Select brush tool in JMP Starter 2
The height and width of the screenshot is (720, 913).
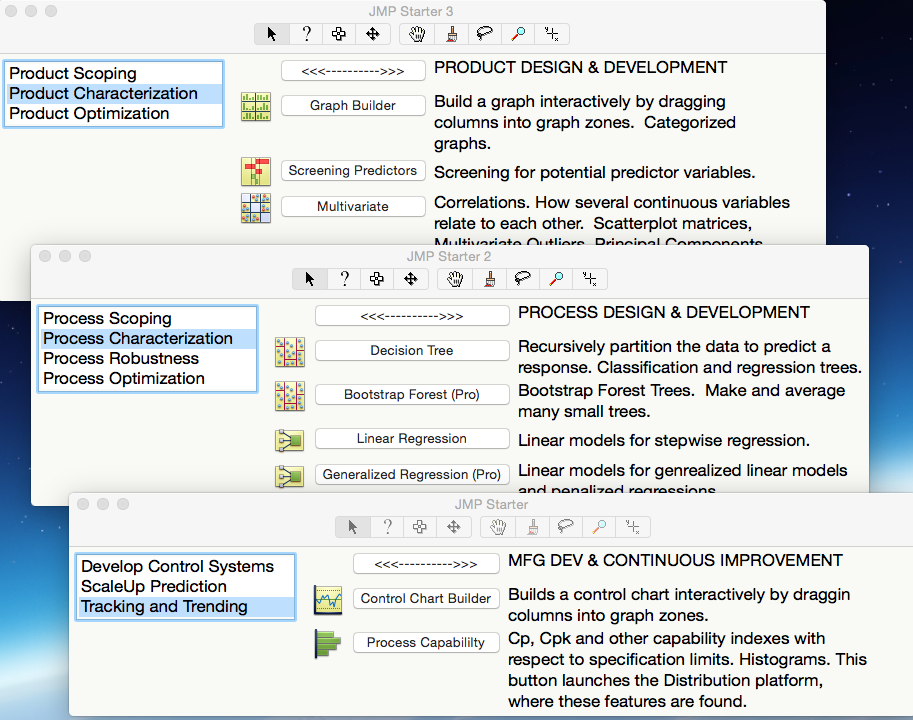[490, 279]
